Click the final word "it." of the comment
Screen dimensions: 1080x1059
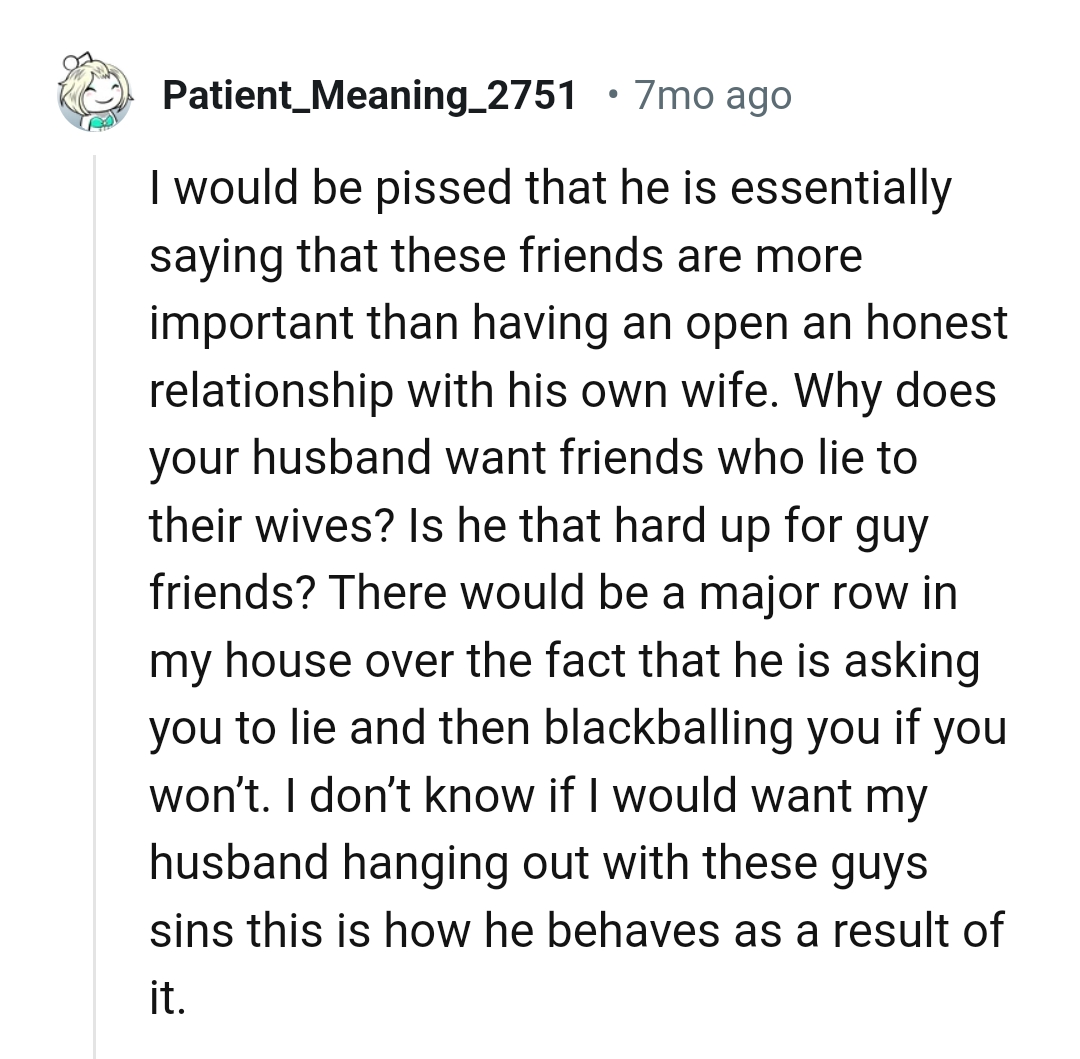[167, 998]
